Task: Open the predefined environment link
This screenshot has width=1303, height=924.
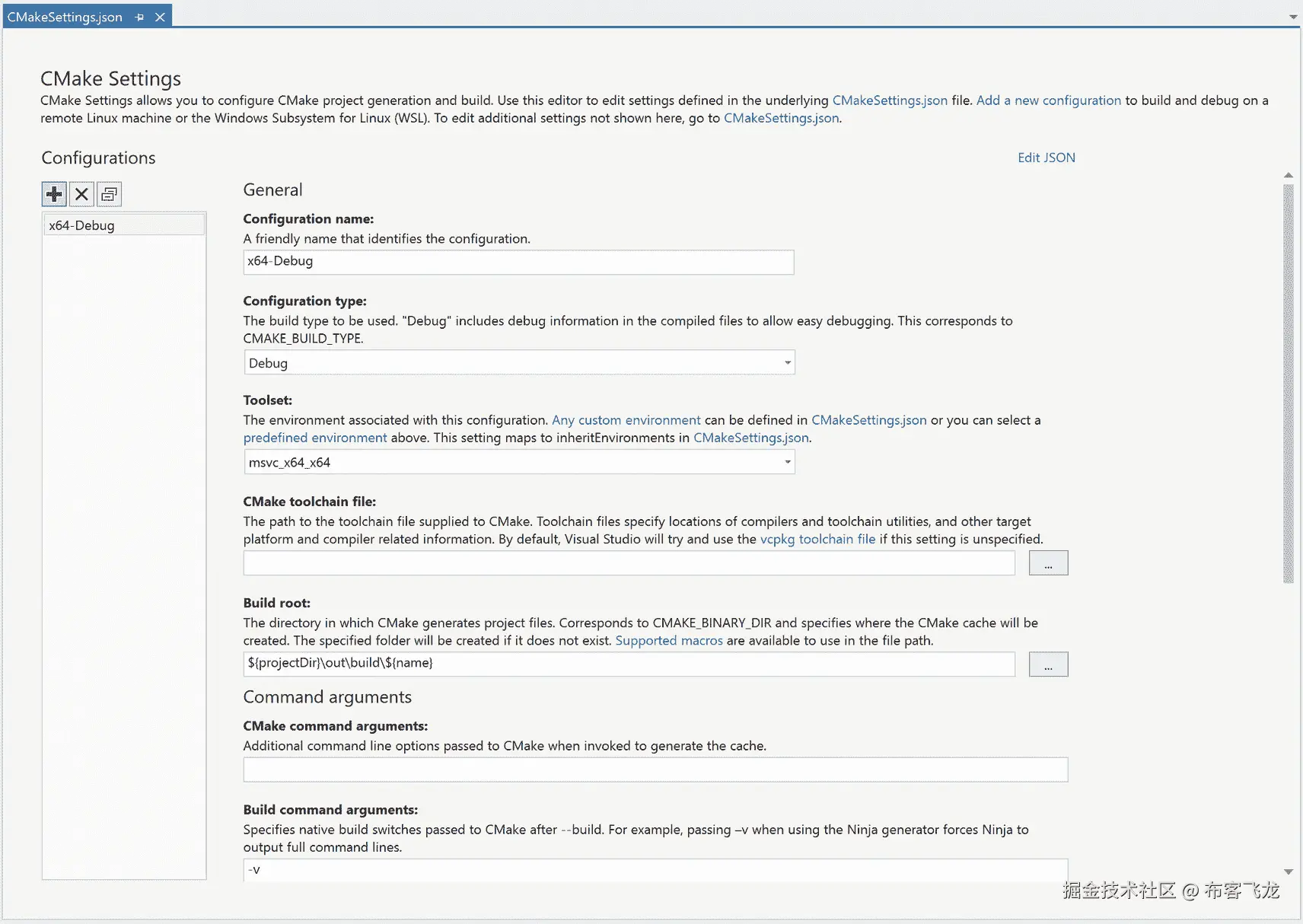Action: point(314,438)
